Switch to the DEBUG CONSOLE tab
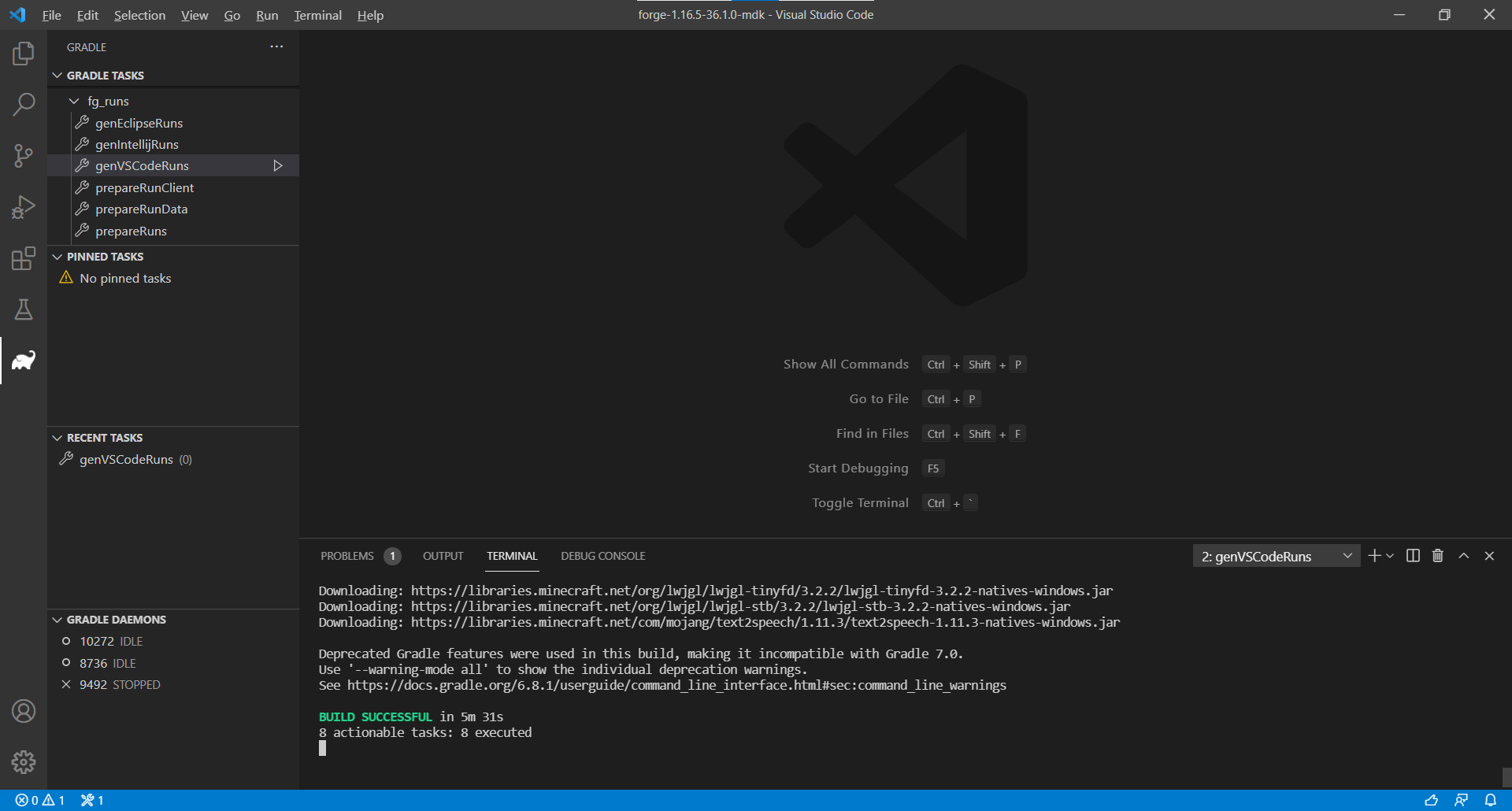 pyautogui.click(x=603, y=555)
